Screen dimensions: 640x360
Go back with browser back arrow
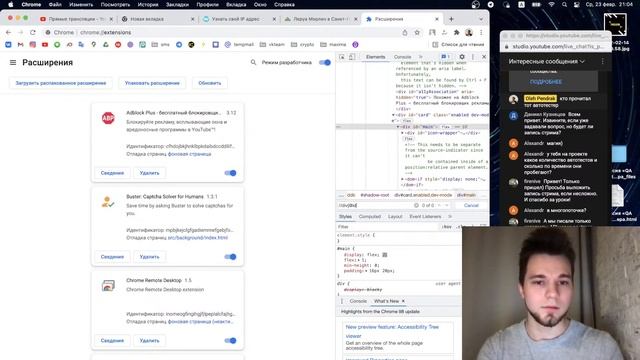(x=9, y=32)
